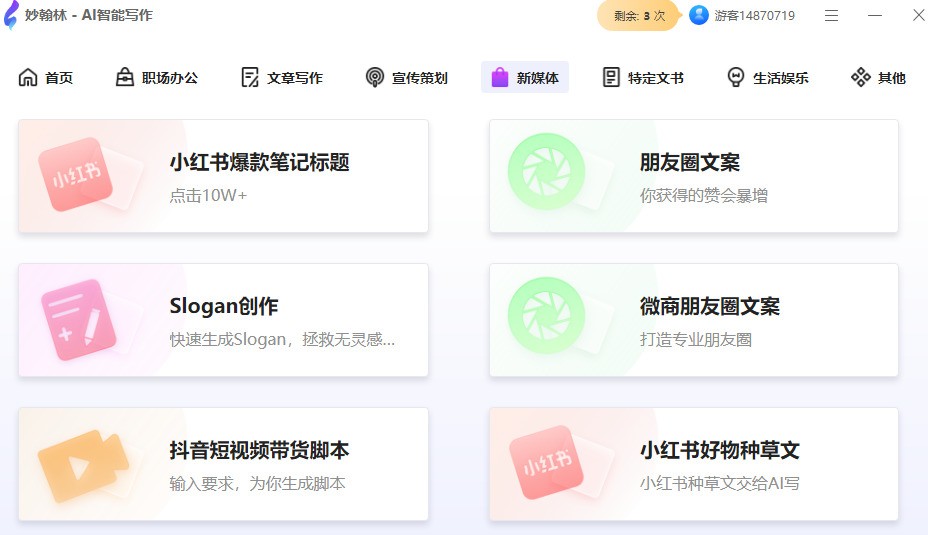Viewport: 928px width, 535px height.
Task: Open the 文章写作 tab
Action: [282, 78]
